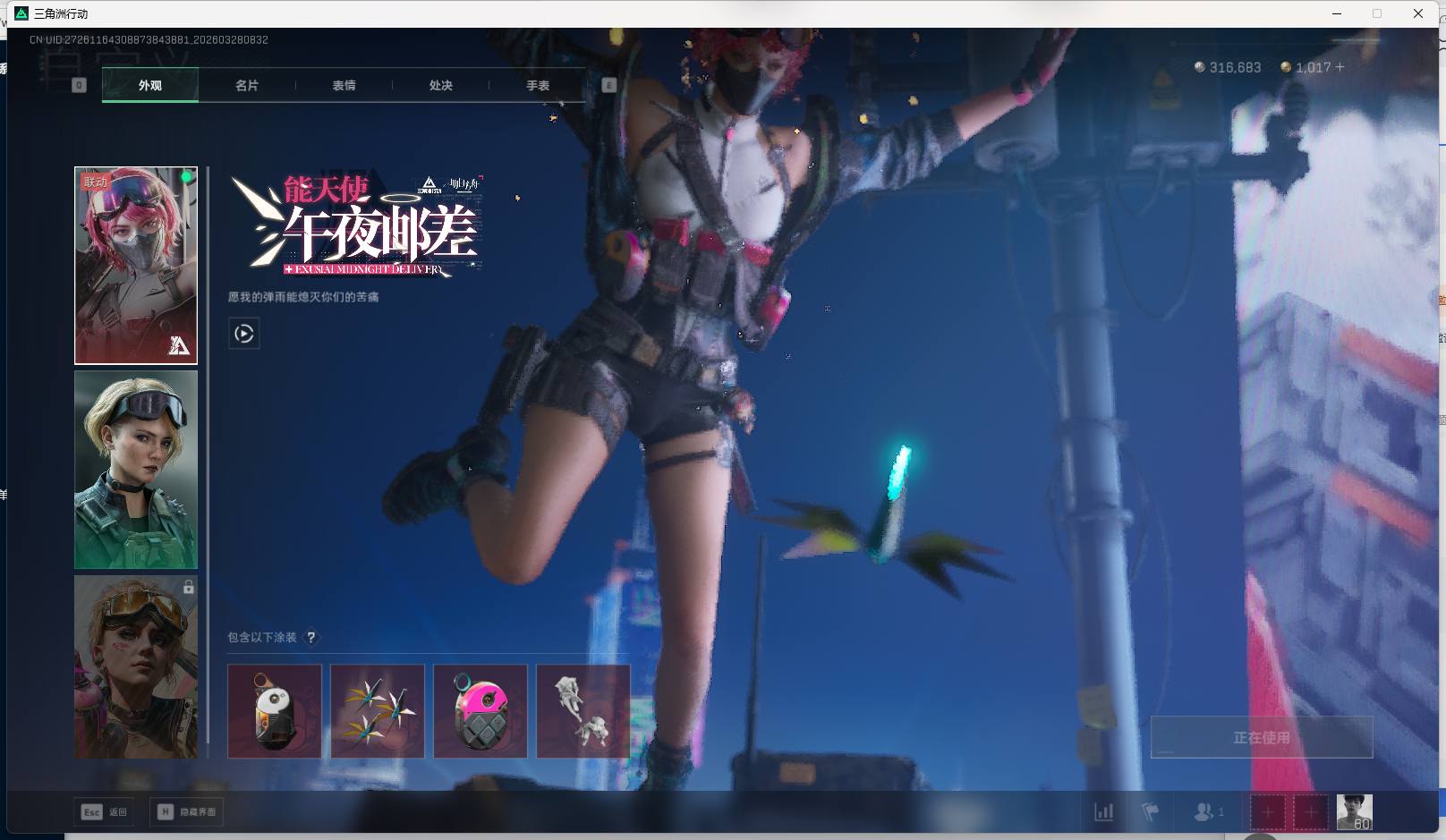Select the pink-haired 联动 skin thumbnail
Screen dimensions: 1446x840
(136, 266)
